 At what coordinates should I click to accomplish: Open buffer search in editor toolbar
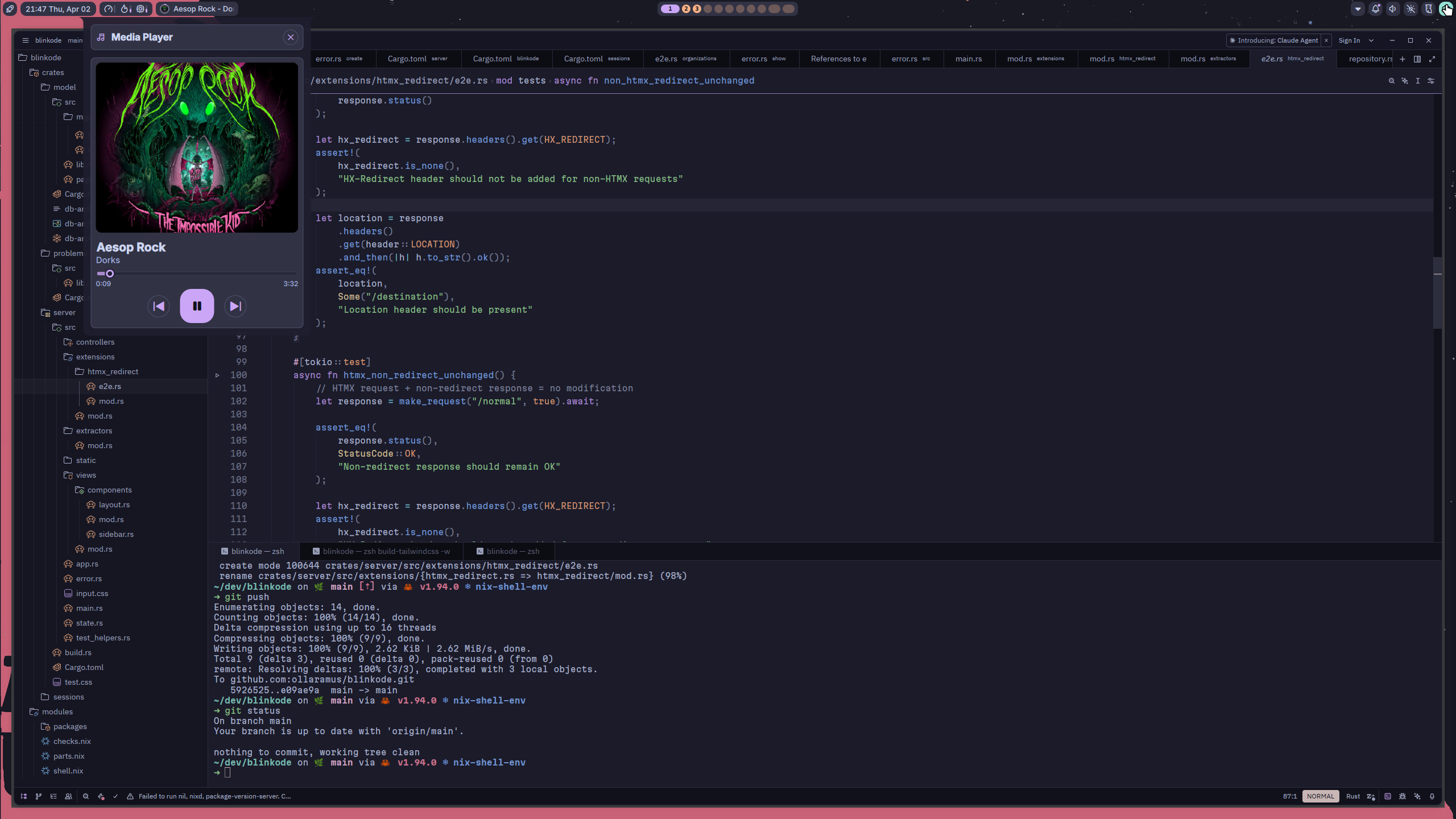point(1392,81)
